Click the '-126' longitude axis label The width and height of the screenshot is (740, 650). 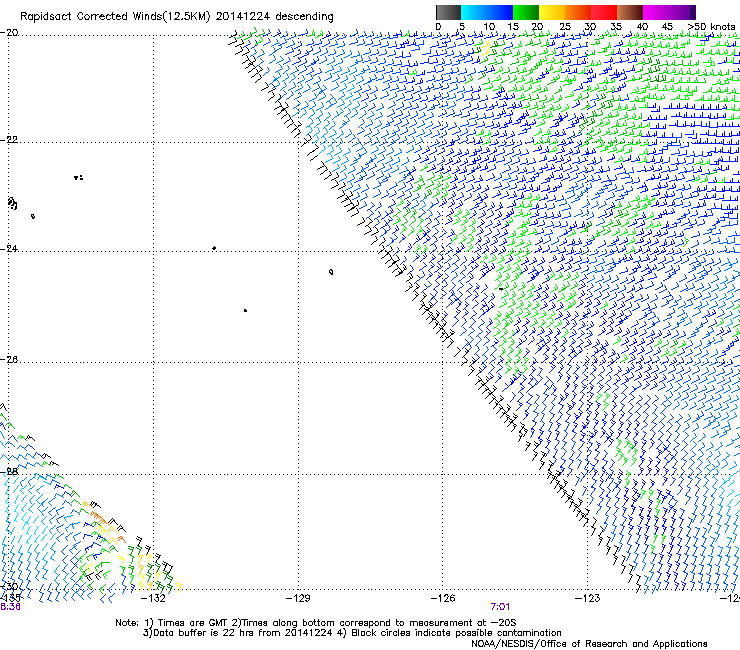tap(443, 599)
